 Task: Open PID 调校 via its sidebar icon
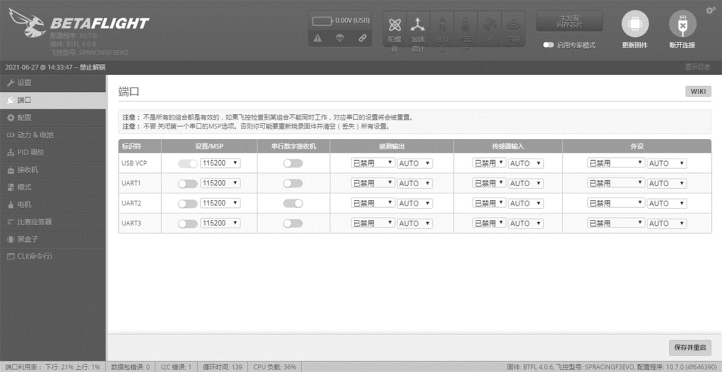[11, 153]
